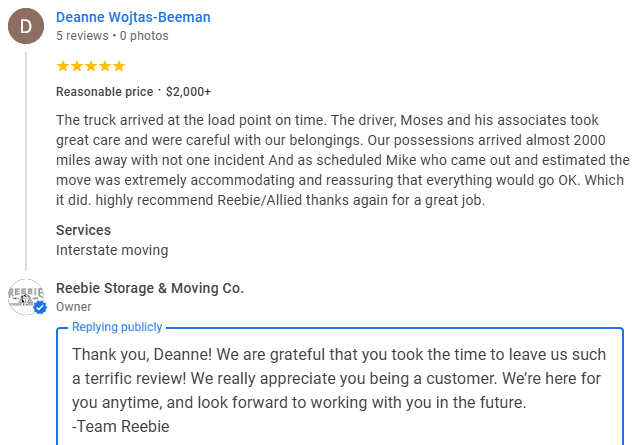Click the '5 reviews • 0 photos' text
Image resolution: width=639 pixels, height=445 pixels.
(x=112, y=36)
